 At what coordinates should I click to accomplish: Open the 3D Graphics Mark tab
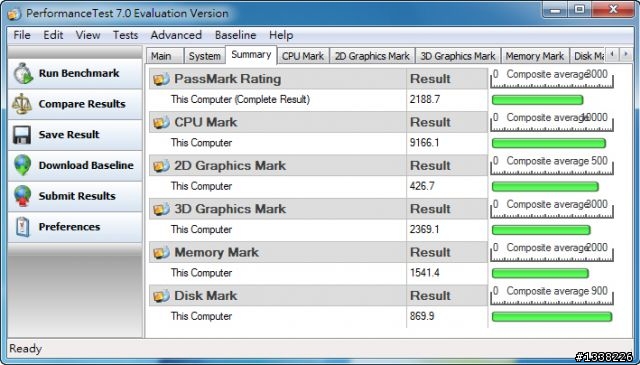(458, 56)
